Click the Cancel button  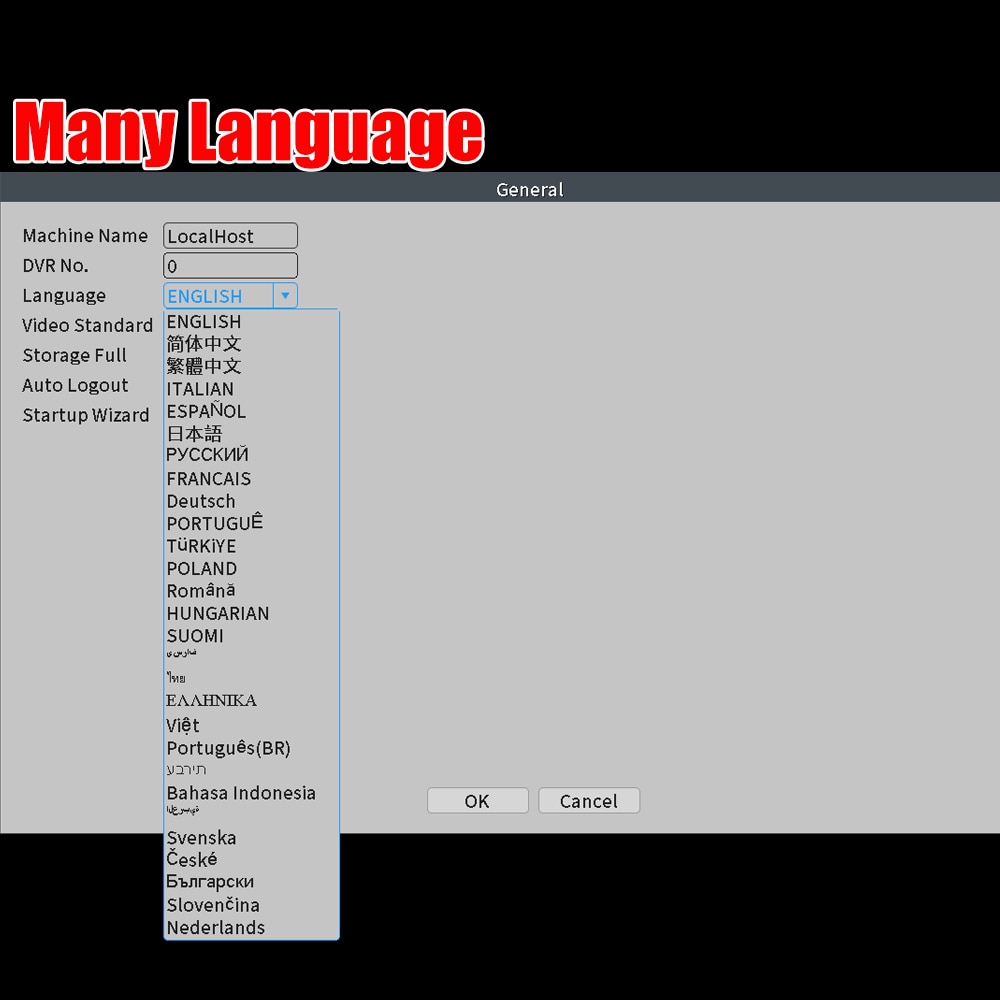click(589, 800)
